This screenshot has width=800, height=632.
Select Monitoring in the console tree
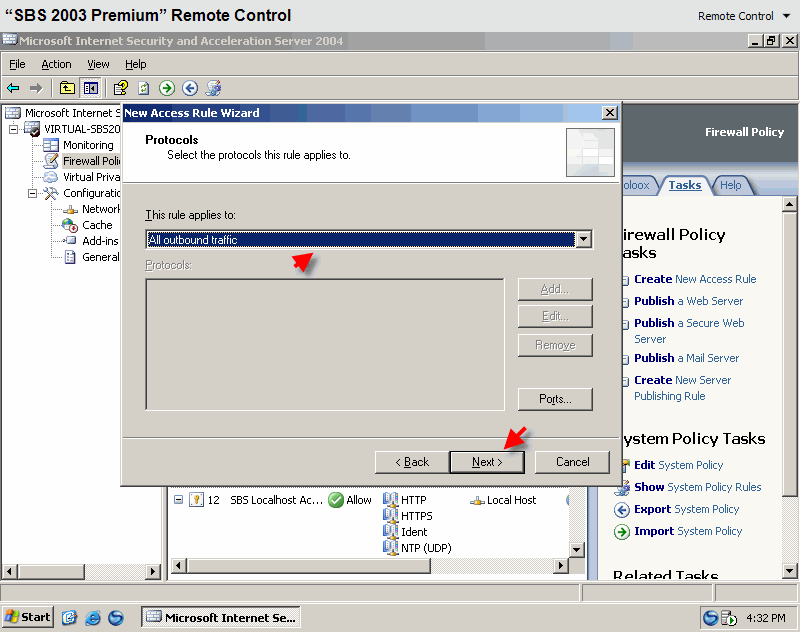pyautogui.click(x=88, y=145)
